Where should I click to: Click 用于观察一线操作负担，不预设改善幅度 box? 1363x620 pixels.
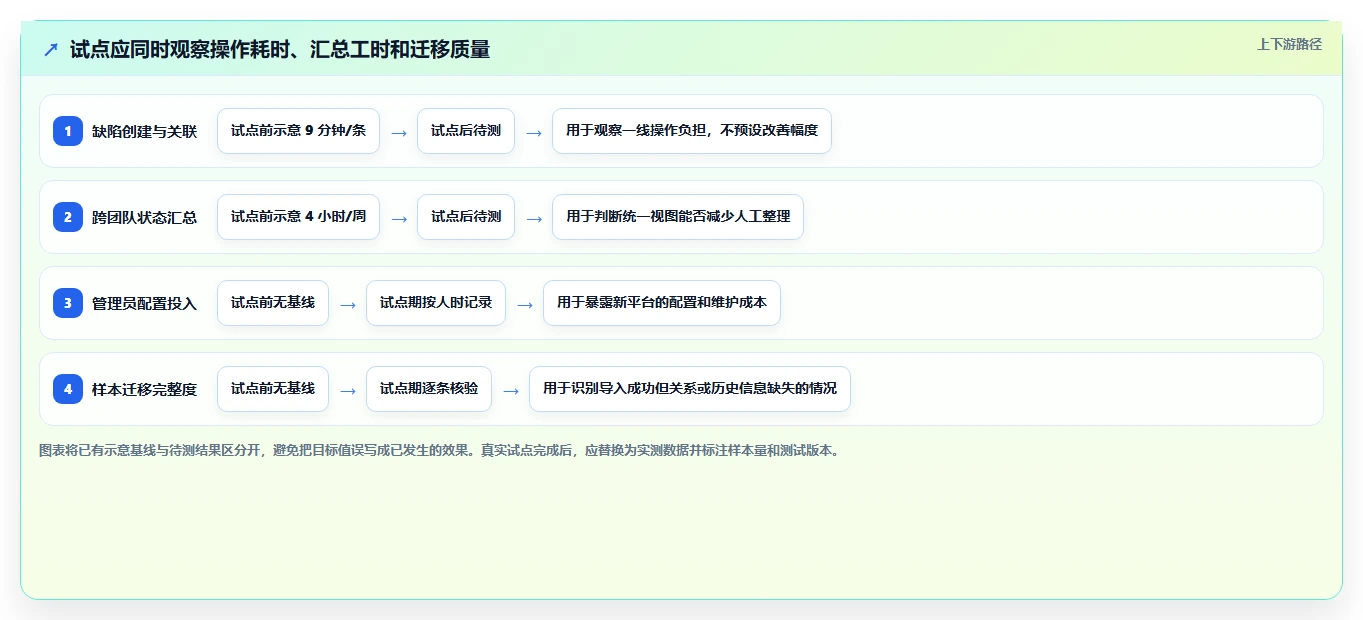692,131
